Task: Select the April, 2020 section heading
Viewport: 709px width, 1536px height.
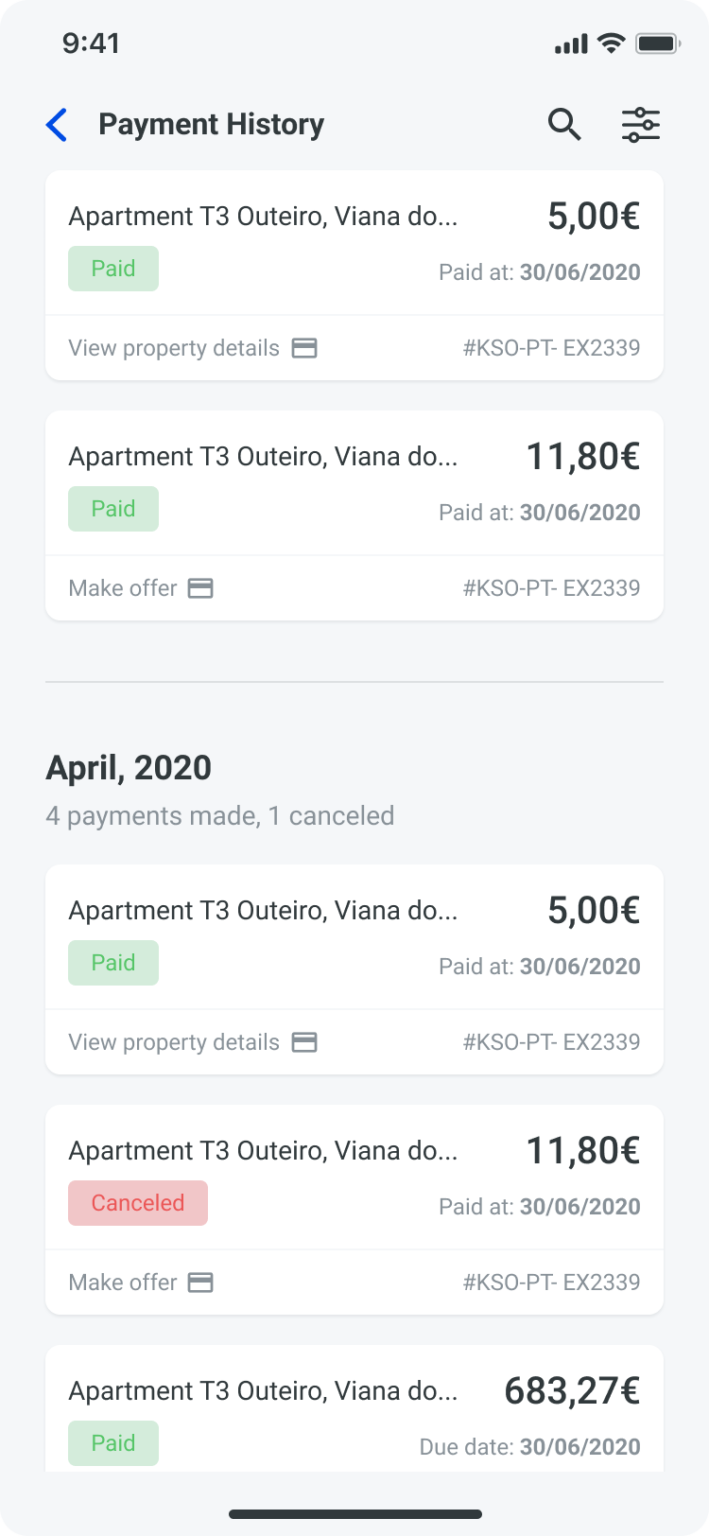Action: [129, 768]
